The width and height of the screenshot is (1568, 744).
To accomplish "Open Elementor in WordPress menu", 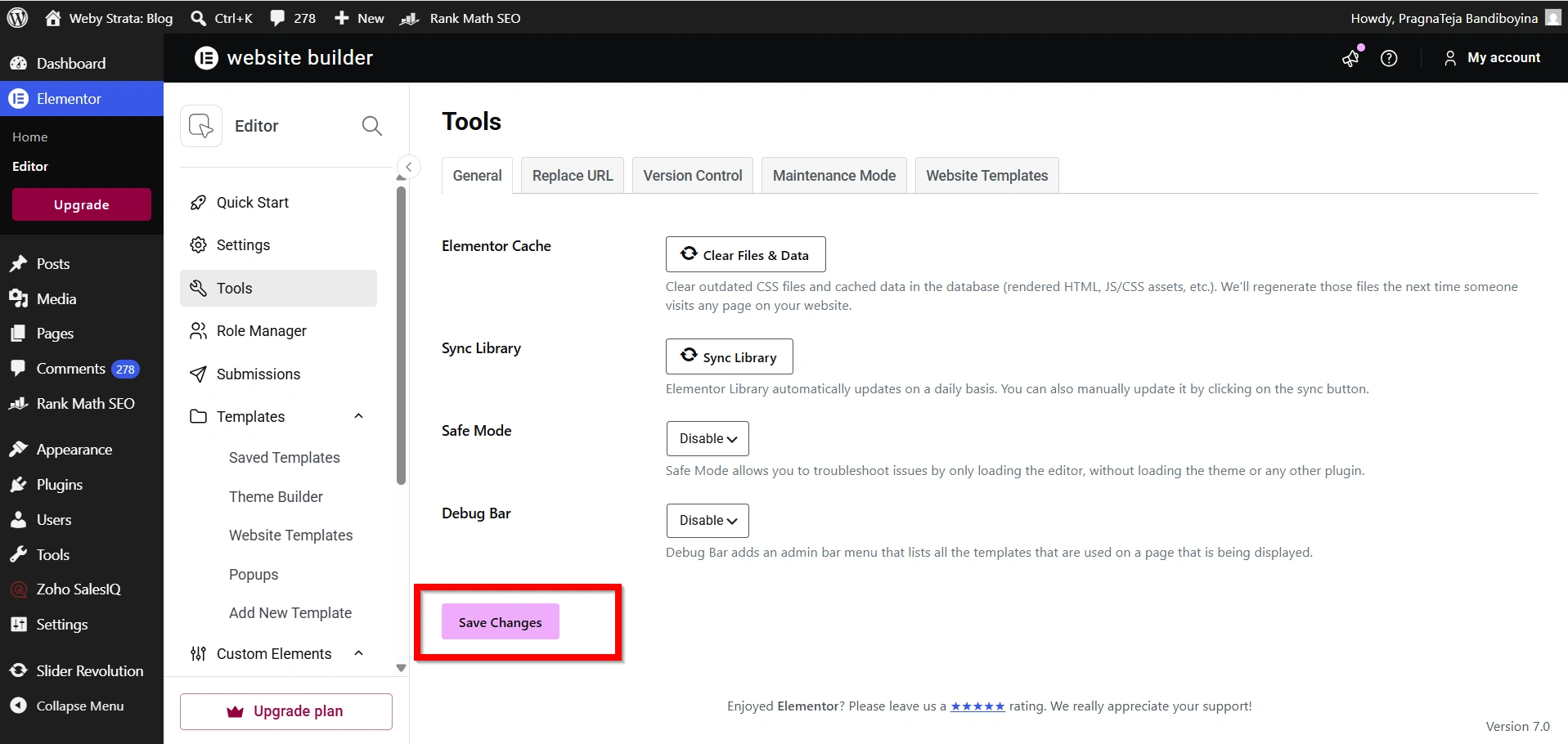I will (x=82, y=99).
